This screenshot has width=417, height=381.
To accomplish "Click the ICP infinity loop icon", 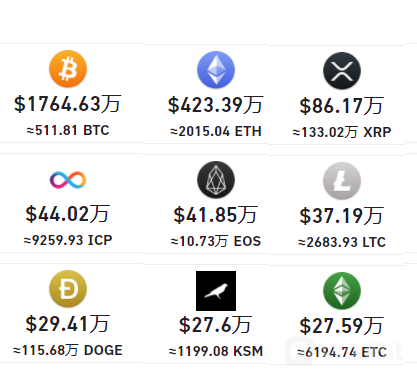I will (68, 180).
